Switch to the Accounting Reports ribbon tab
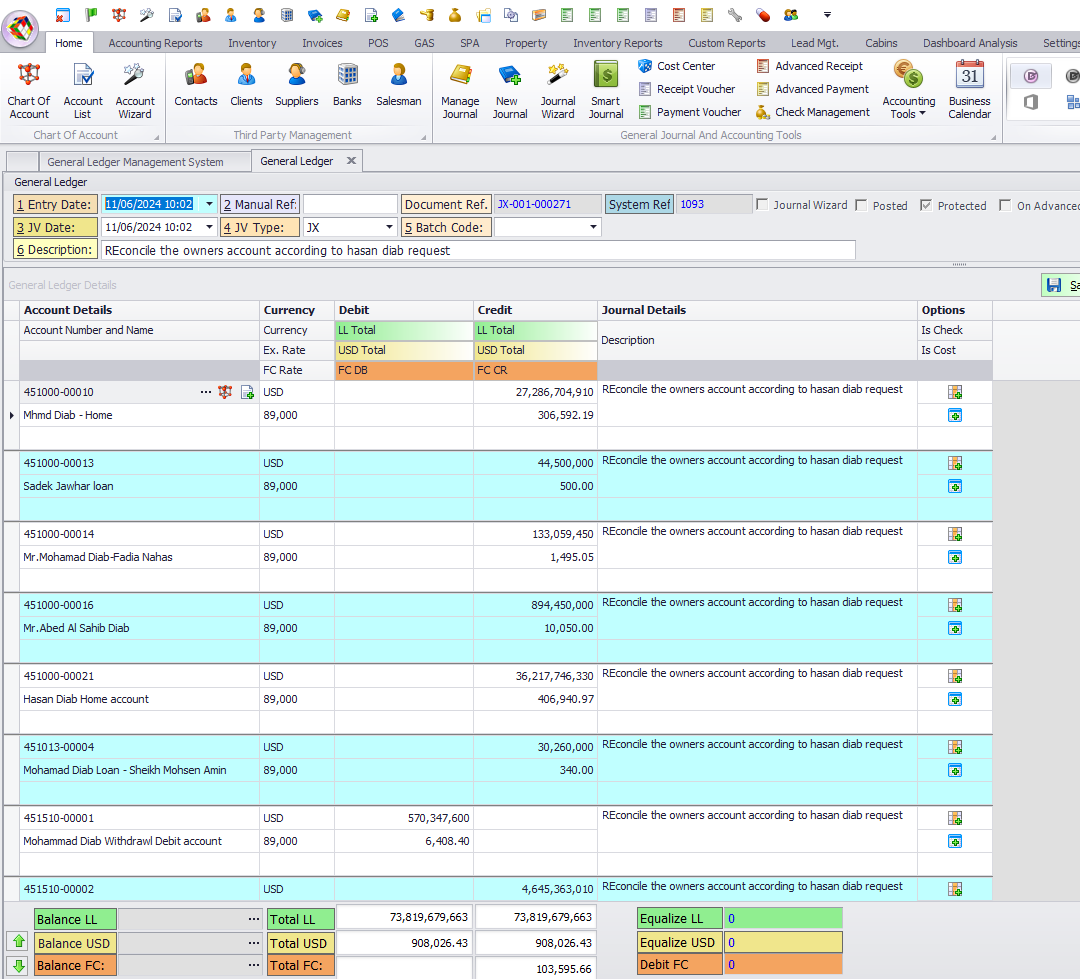The image size is (1080, 979). (155, 43)
